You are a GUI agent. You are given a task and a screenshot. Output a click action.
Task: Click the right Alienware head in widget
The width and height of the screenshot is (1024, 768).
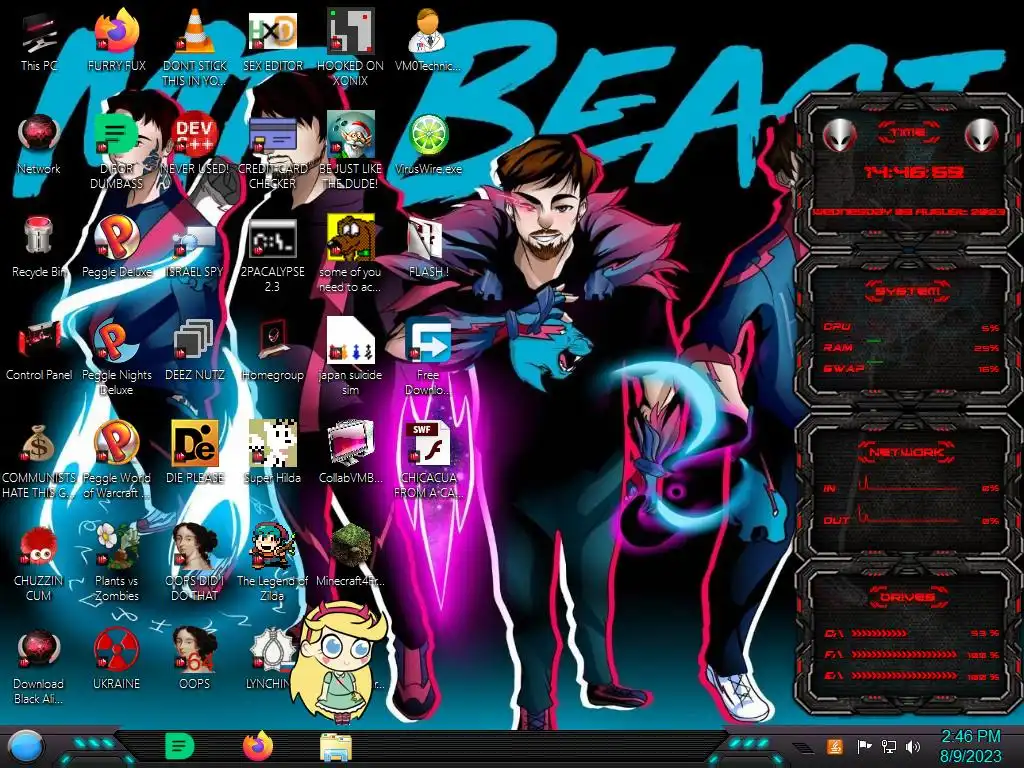[982, 136]
